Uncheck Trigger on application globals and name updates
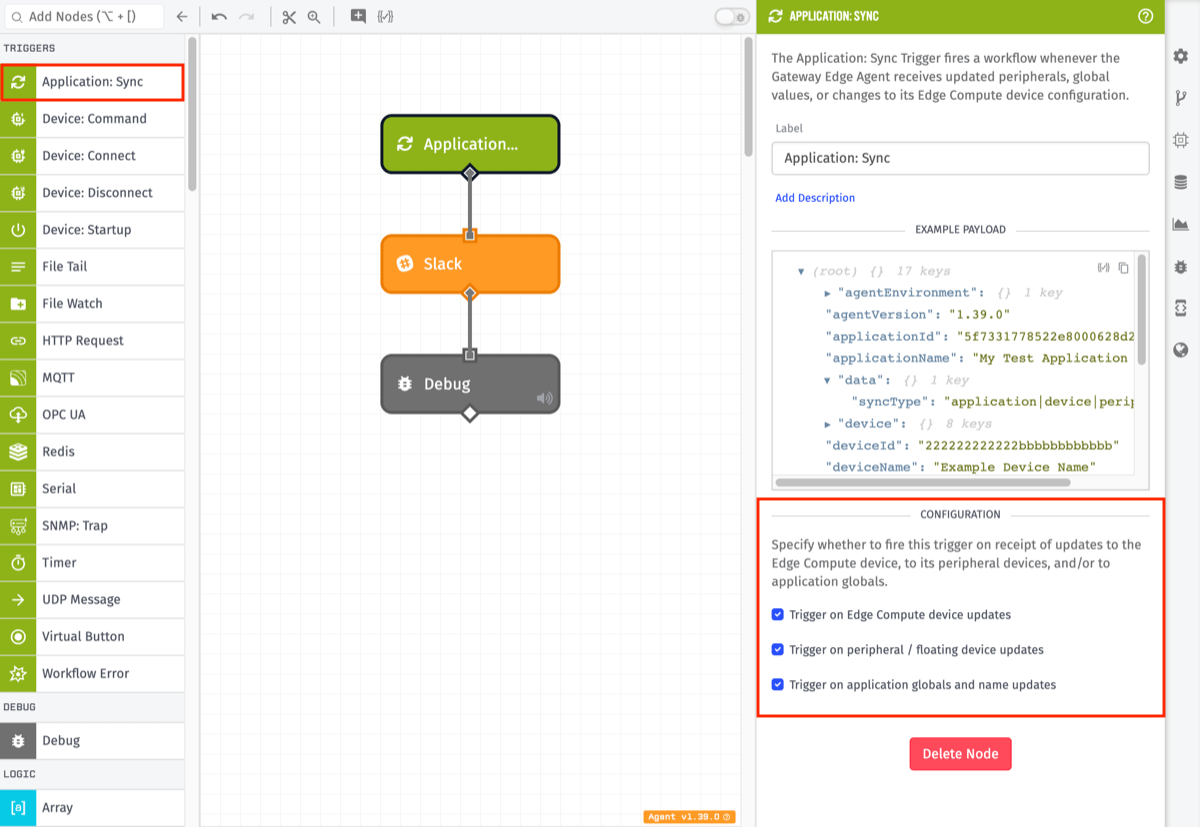 click(x=778, y=684)
